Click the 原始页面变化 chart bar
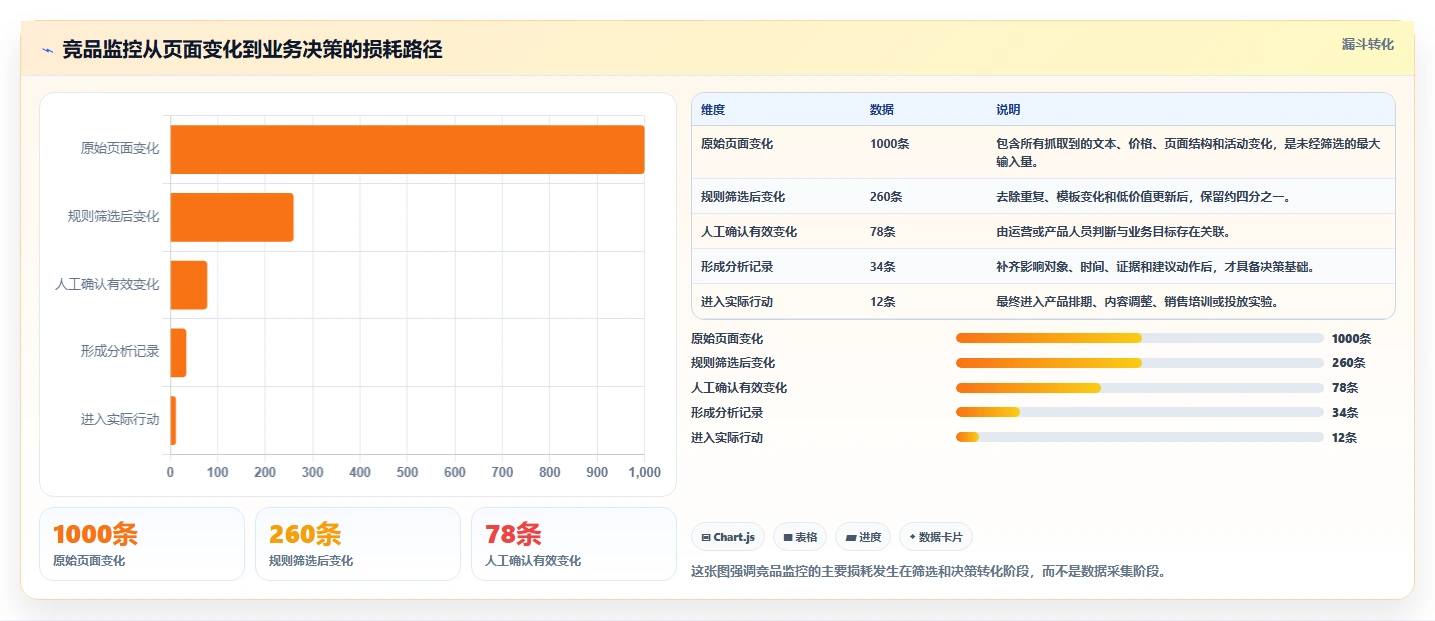The height and width of the screenshot is (621, 1435). click(407, 149)
